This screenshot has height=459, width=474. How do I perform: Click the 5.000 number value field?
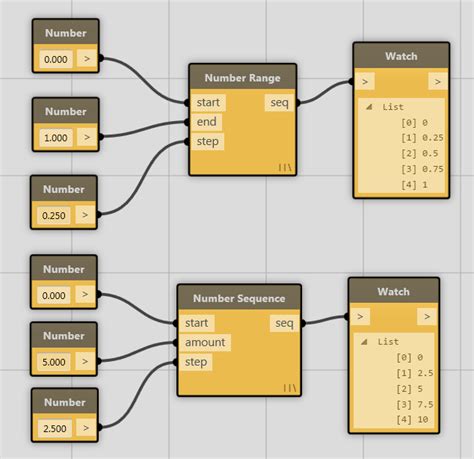point(54,362)
